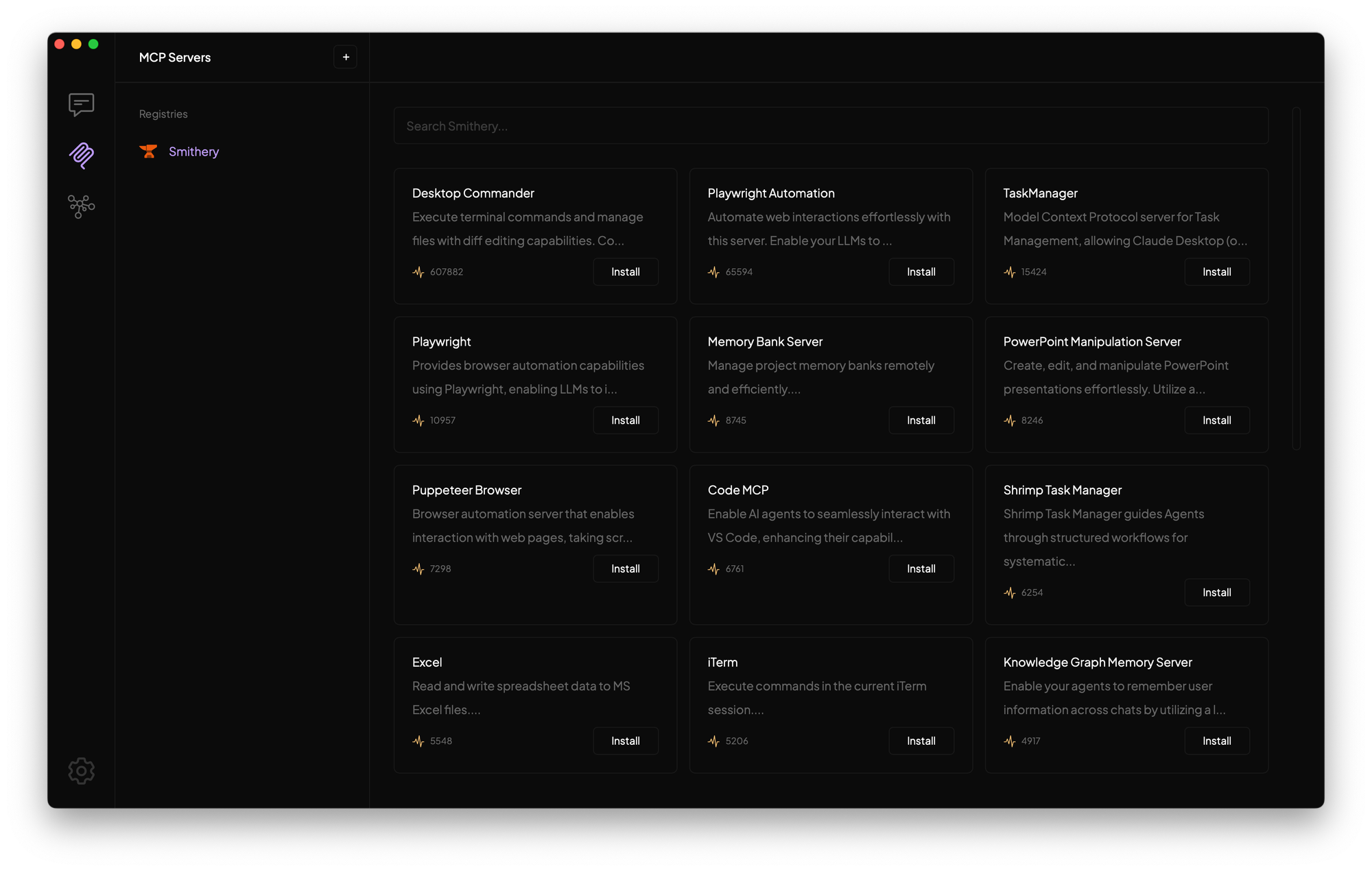Click usage pulse icon on iTerm card
The image size is (1372, 871).
point(714,741)
